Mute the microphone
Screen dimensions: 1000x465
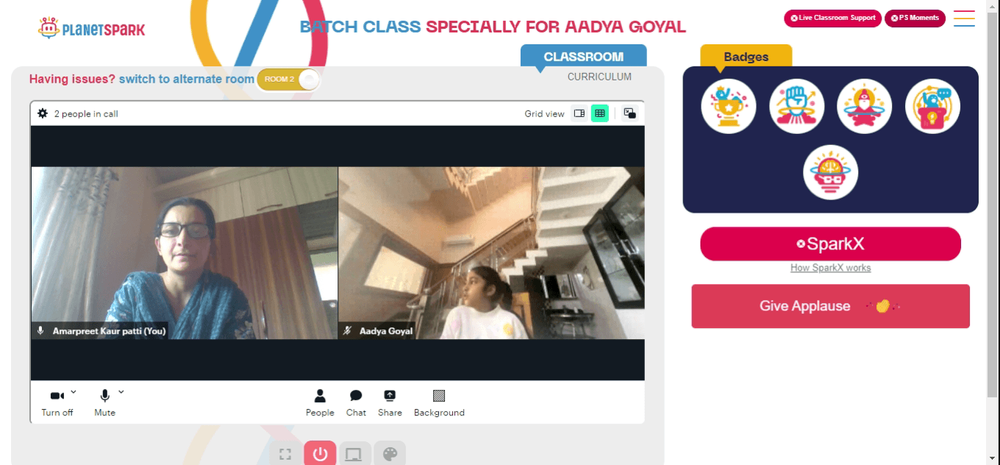pos(105,403)
